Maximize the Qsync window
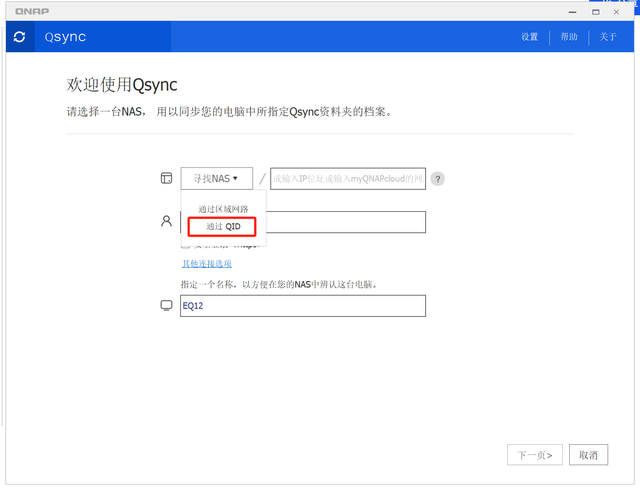This screenshot has height=491, width=640. (x=596, y=12)
